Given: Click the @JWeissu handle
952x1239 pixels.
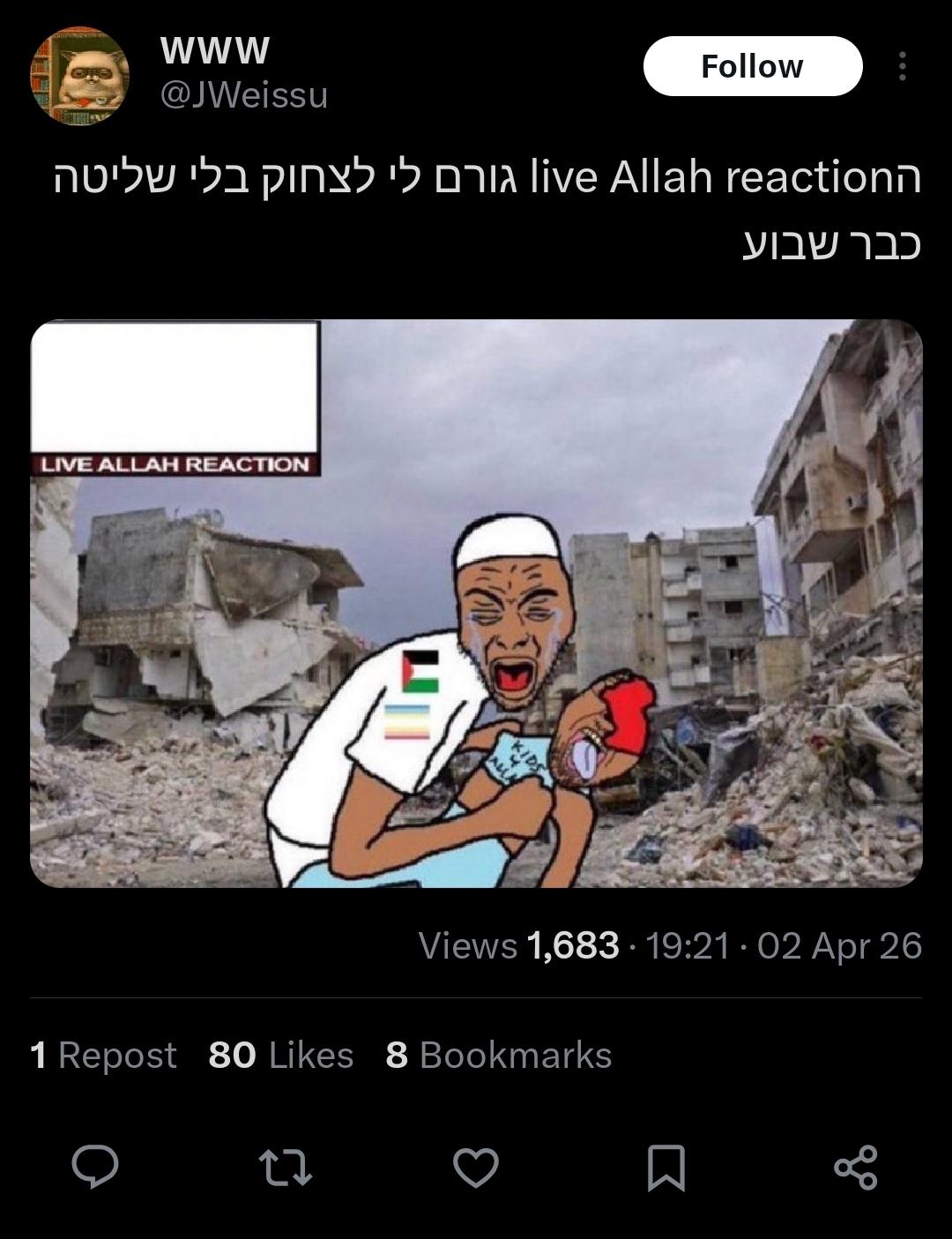Looking at the screenshot, I should pyautogui.click(x=243, y=94).
